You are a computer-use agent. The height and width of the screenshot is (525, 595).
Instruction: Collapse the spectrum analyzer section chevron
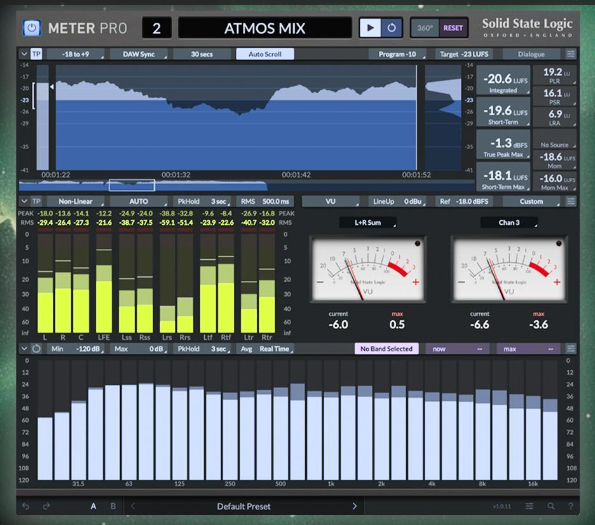click(x=24, y=348)
